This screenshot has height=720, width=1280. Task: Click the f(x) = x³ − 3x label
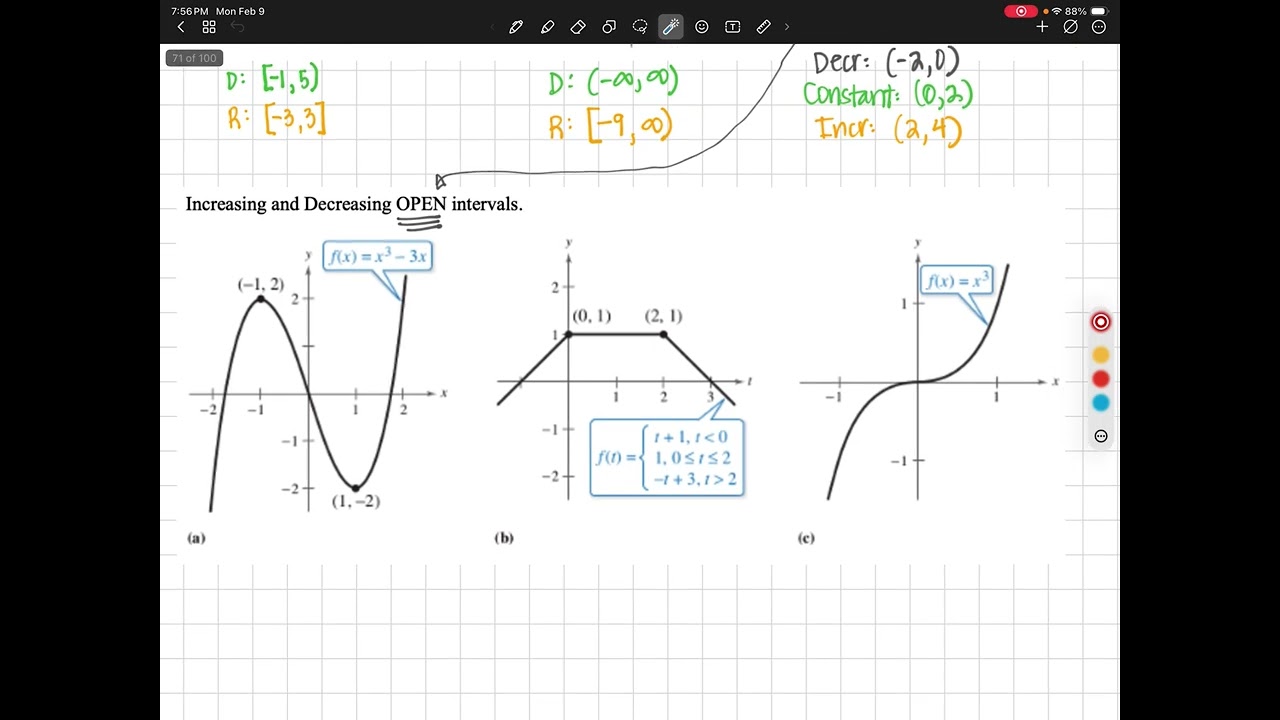click(378, 257)
